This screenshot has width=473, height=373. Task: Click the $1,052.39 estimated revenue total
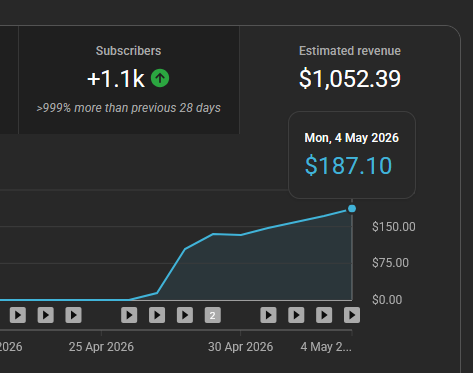coord(350,79)
